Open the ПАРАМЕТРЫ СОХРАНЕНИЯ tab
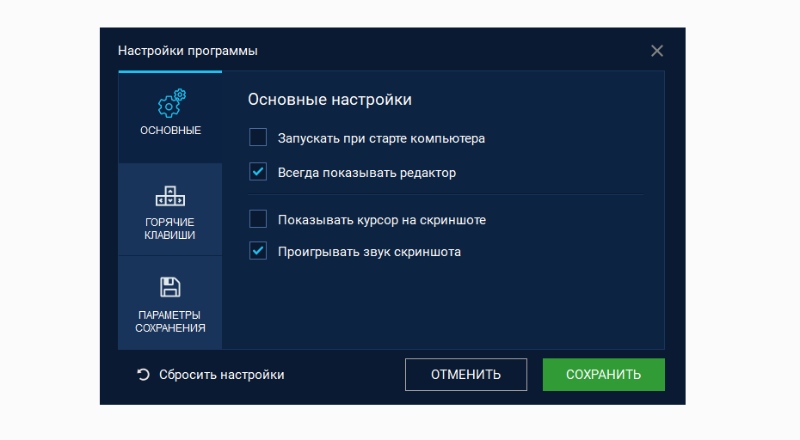The image size is (800, 440). [x=170, y=303]
